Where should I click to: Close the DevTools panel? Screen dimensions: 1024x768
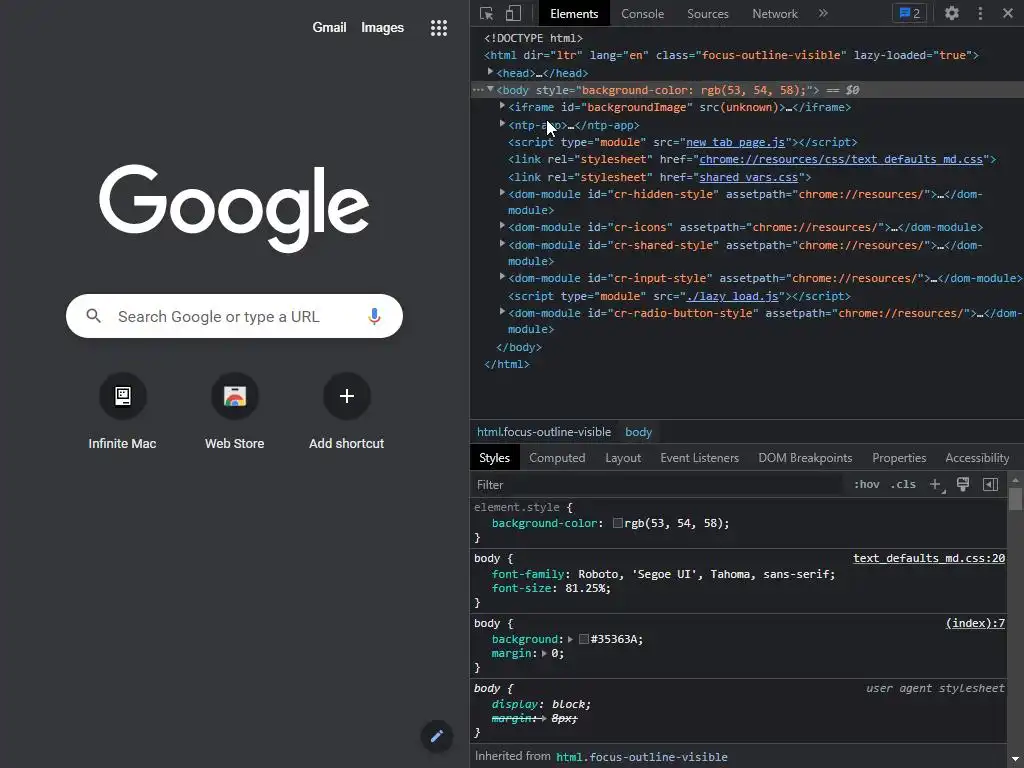point(1008,13)
